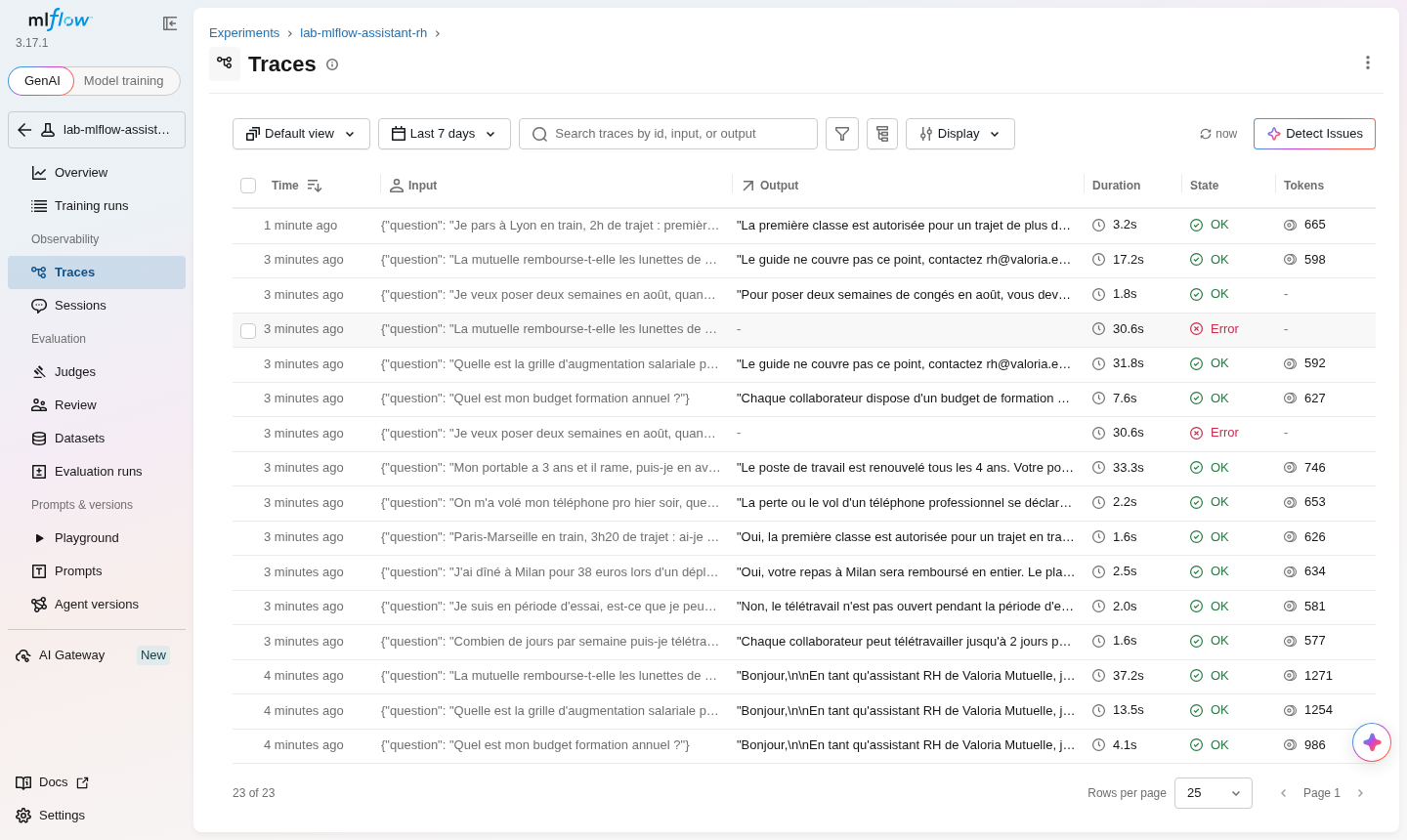This screenshot has width=1407, height=840.
Task: Open the Last 7 days time range dropdown
Action: pyautogui.click(x=445, y=134)
